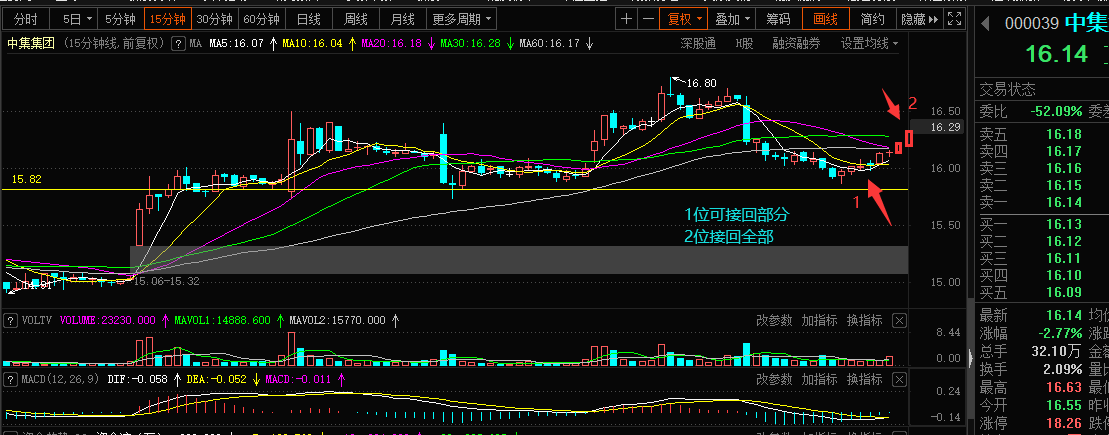This screenshot has width=1109, height=435.
Task: Click 改参数 in the MACD panel
Action: click(x=774, y=379)
